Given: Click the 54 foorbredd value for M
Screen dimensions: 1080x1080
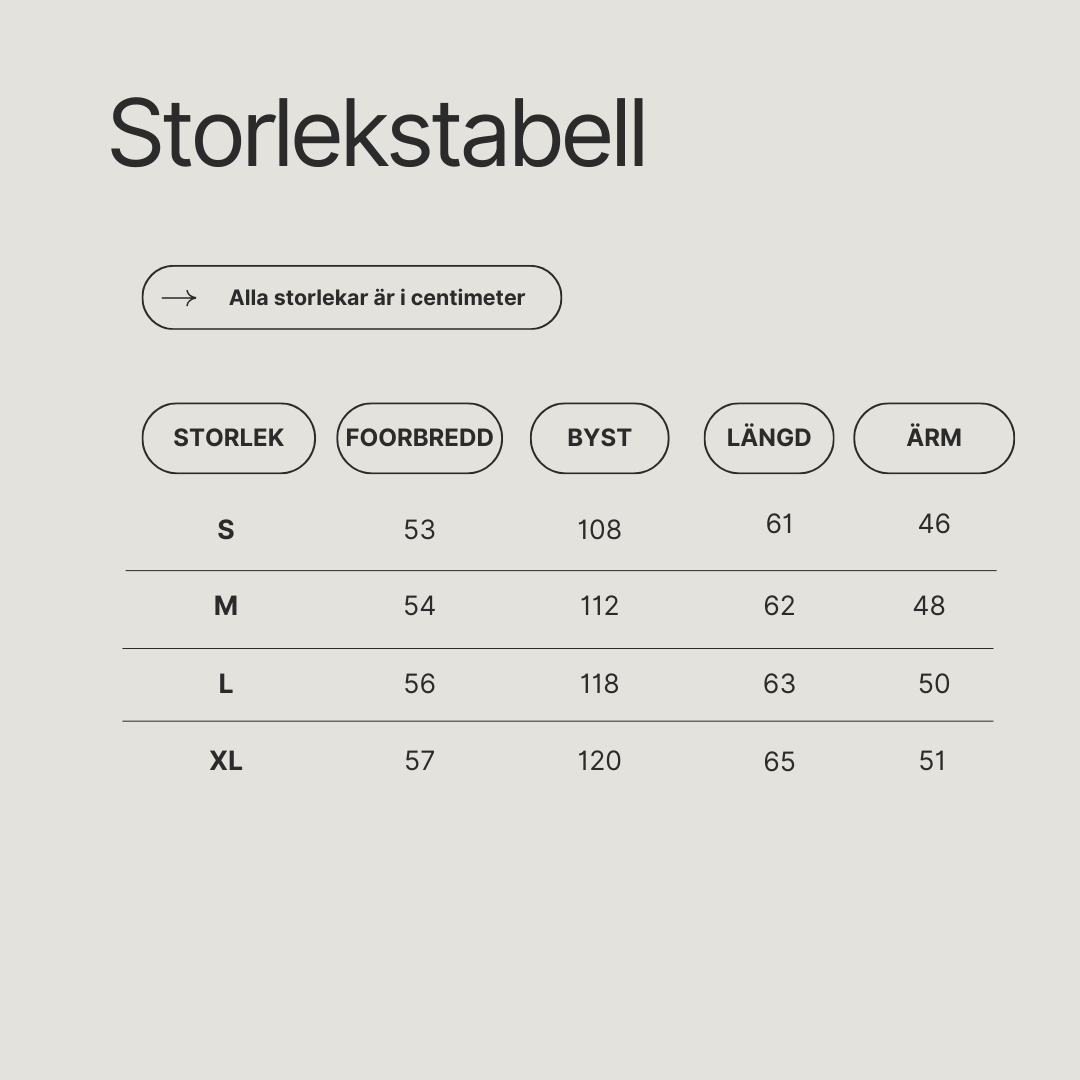Looking at the screenshot, I should (419, 606).
